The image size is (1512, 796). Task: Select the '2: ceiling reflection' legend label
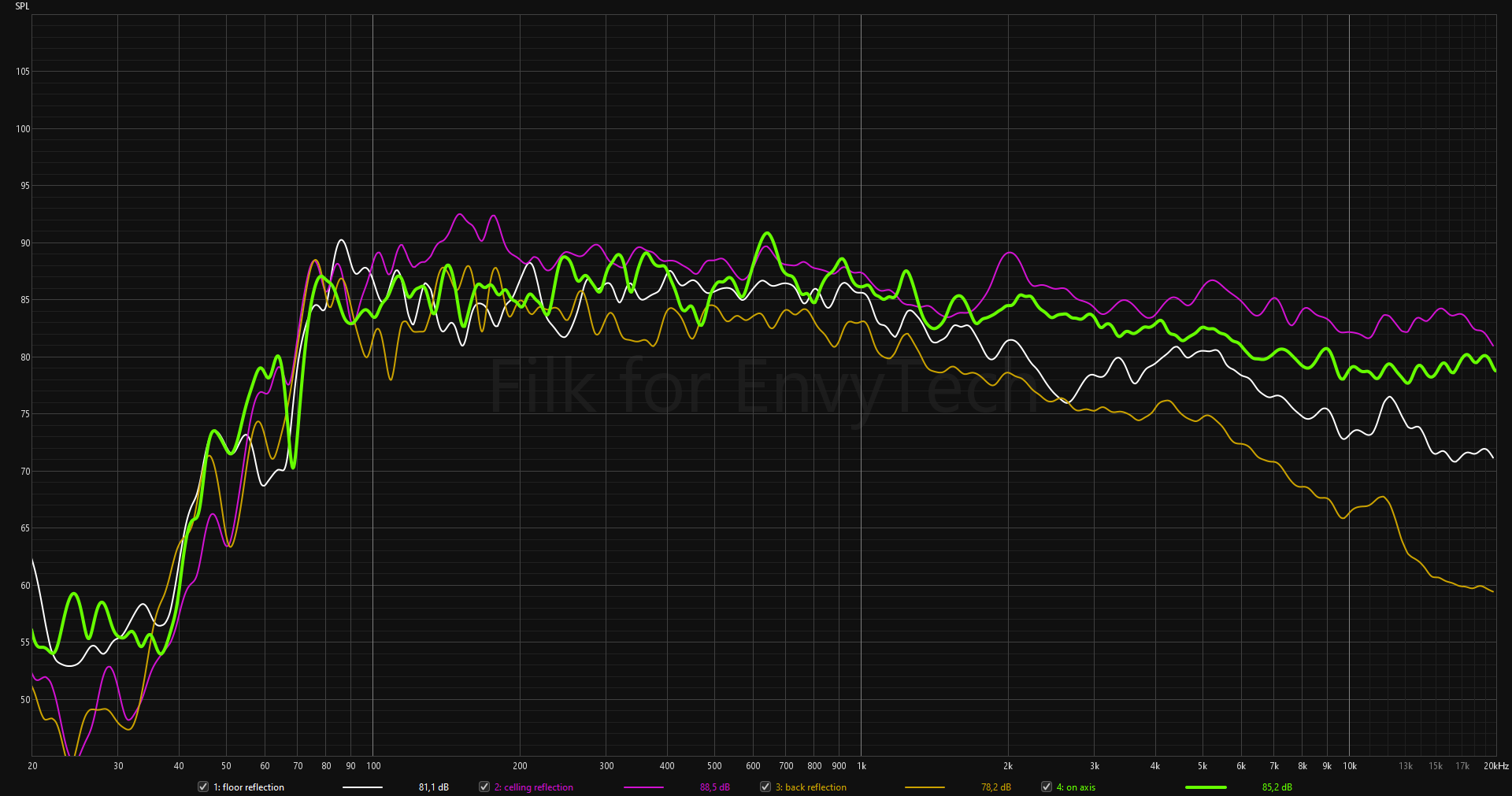534,787
